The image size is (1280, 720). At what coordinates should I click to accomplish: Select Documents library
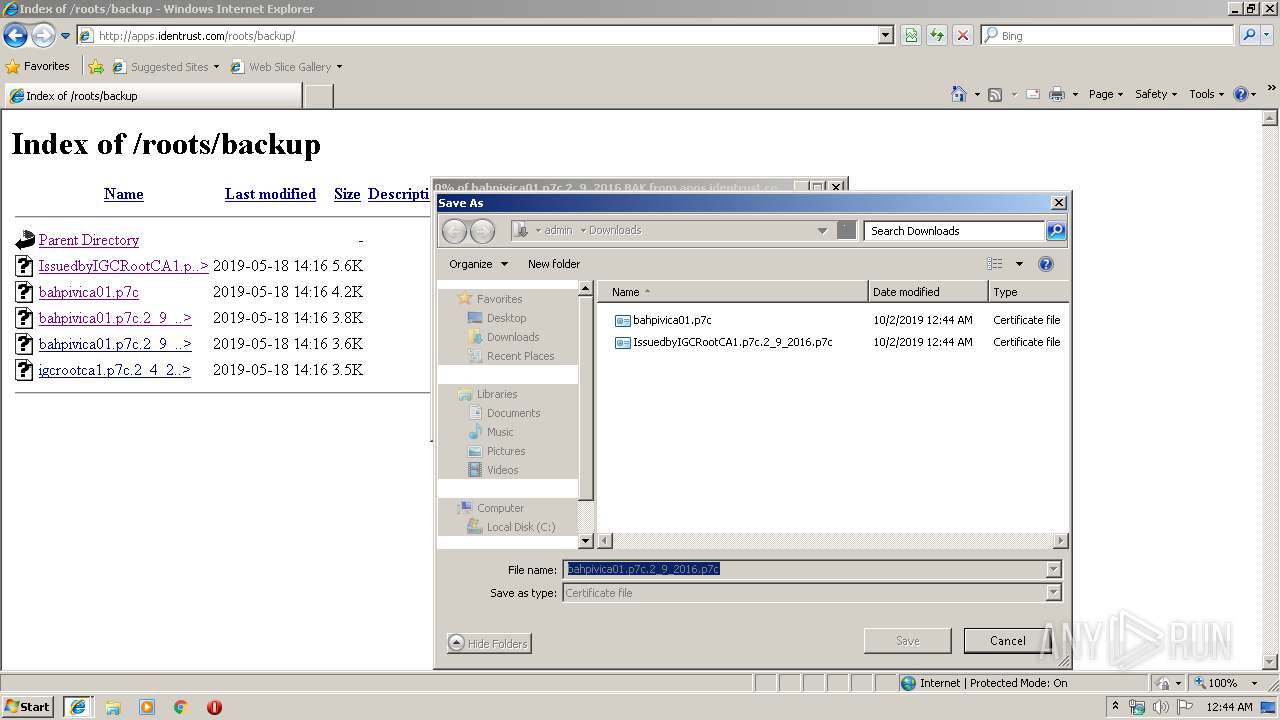click(x=513, y=413)
